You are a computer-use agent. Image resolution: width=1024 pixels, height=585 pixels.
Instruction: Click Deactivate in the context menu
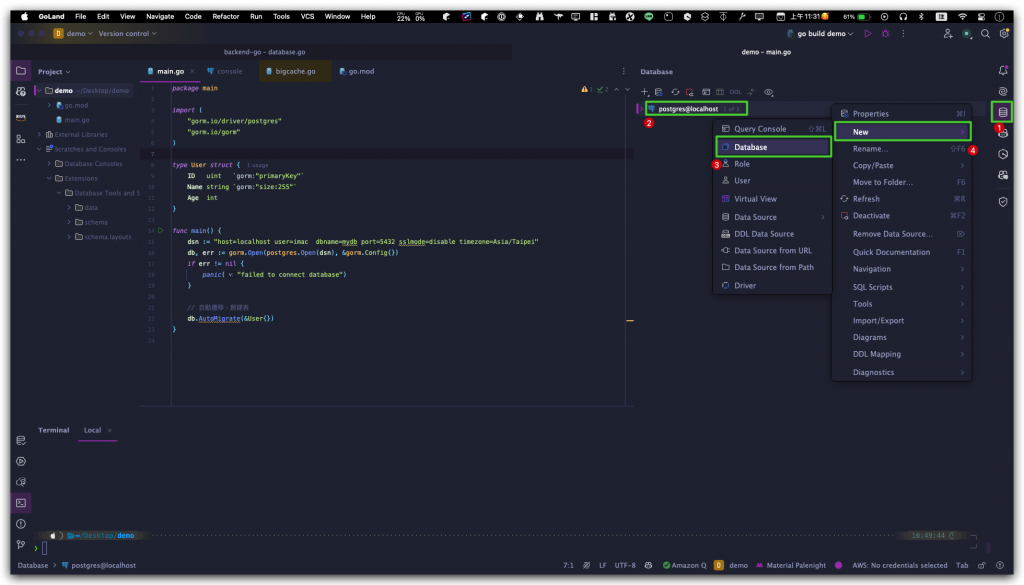tap(903, 215)
